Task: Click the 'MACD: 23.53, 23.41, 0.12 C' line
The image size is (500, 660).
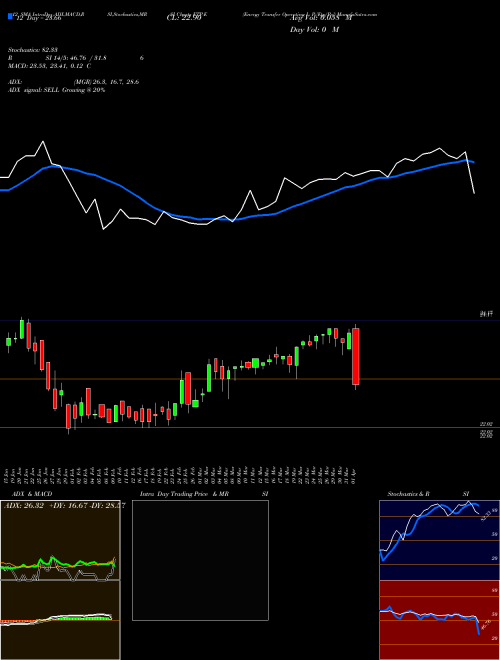Action: [50, 66]
